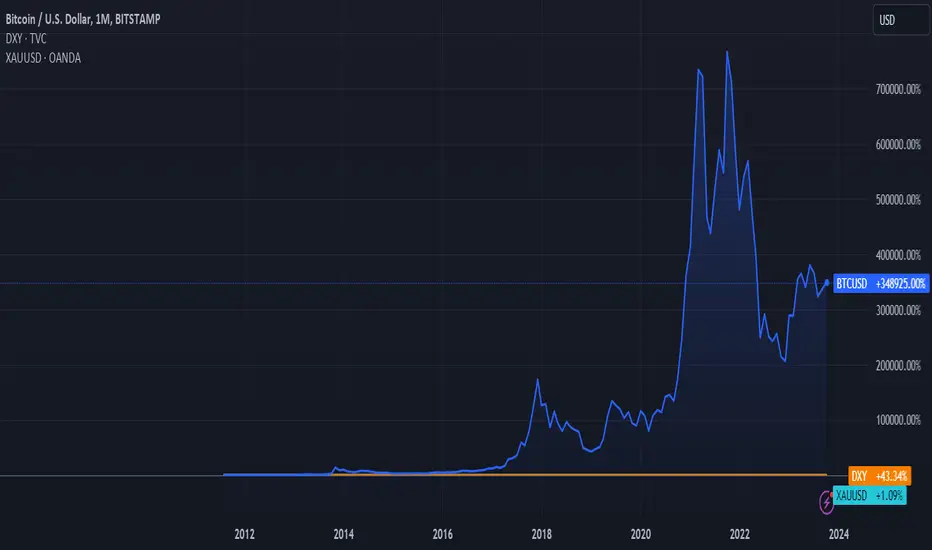Select the XAUUSD · OANDA comparison legend
Viewport: 932px width, 550px height.
coord(43,58)
